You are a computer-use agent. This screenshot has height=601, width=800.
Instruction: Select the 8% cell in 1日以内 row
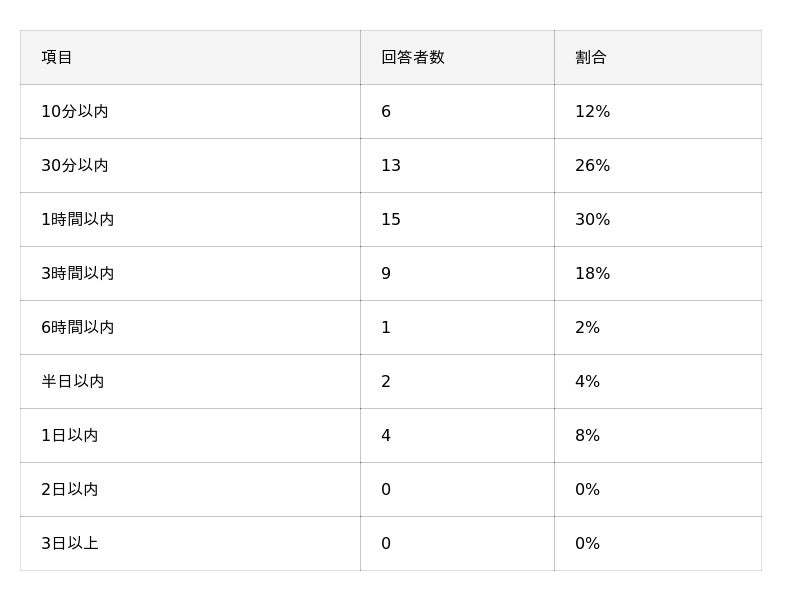pos(587,436)
